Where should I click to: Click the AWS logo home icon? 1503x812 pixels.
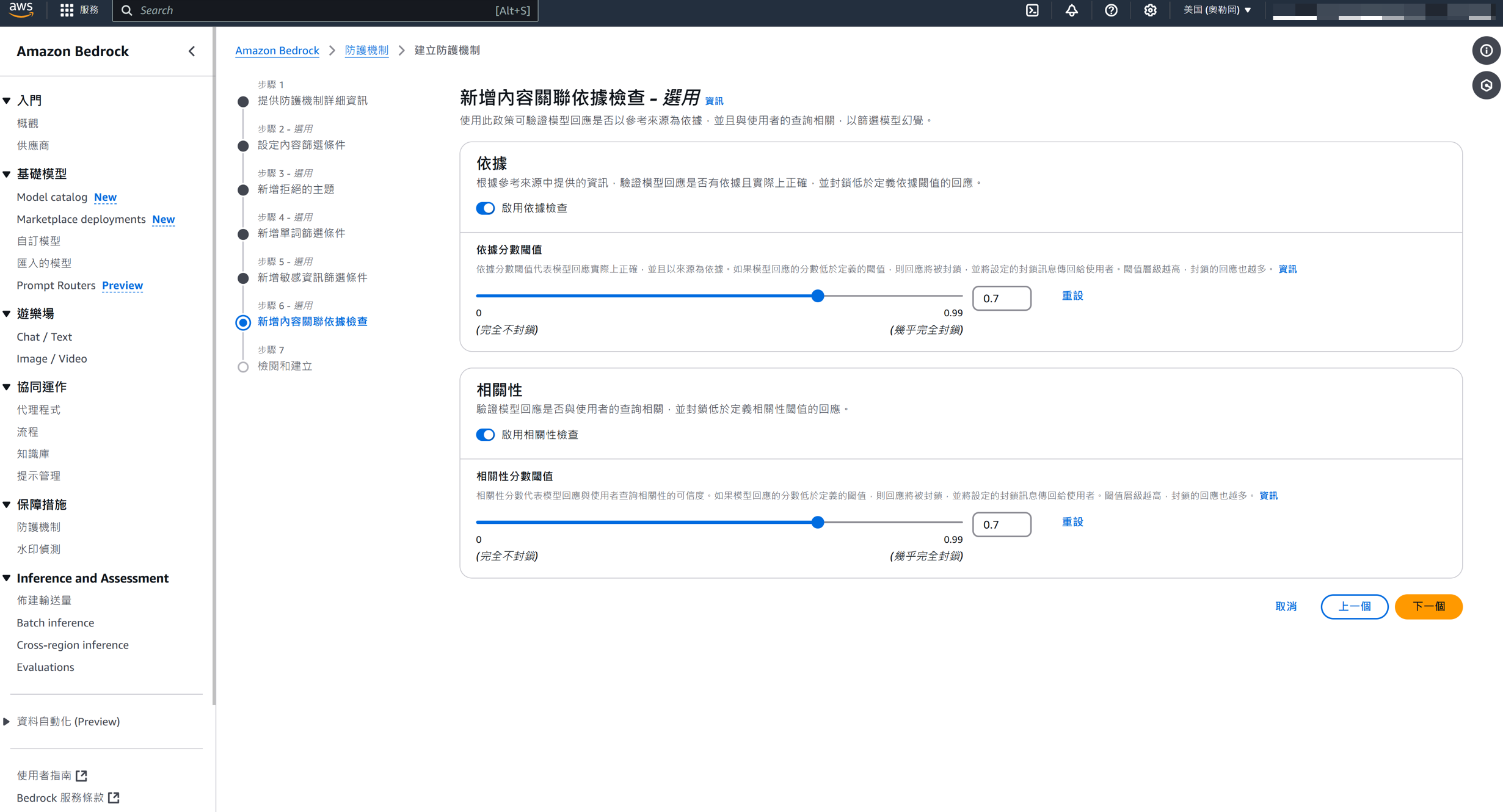pyautogui.click(x=21, y=9)
